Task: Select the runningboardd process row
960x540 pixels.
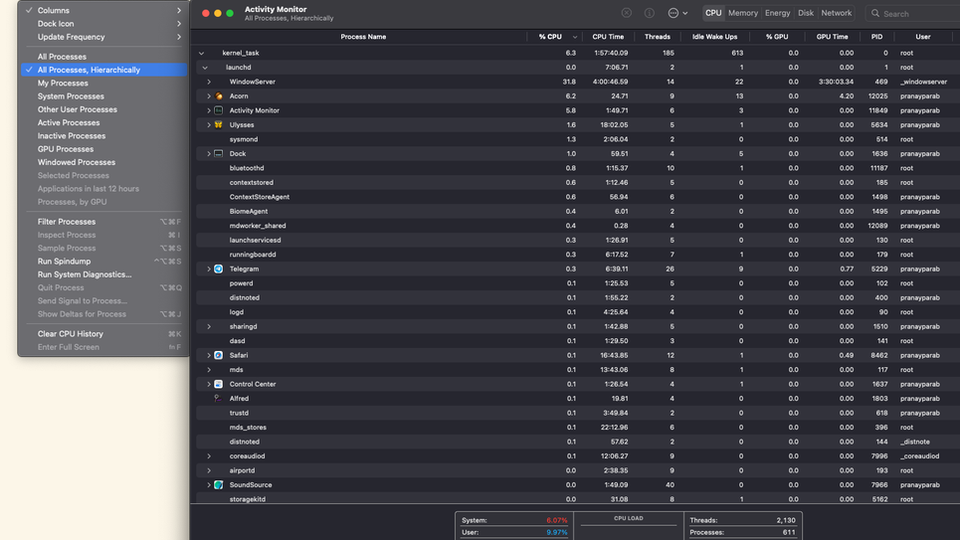Action: (x=578, y=255)
